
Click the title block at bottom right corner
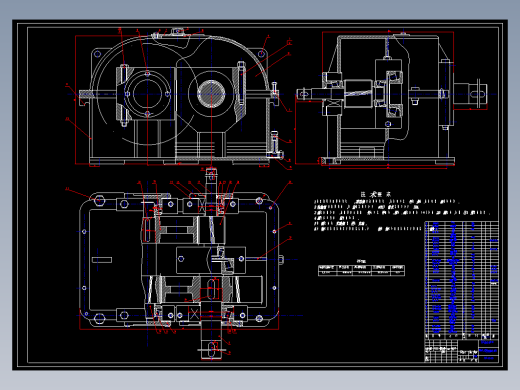tap(462, 350)
